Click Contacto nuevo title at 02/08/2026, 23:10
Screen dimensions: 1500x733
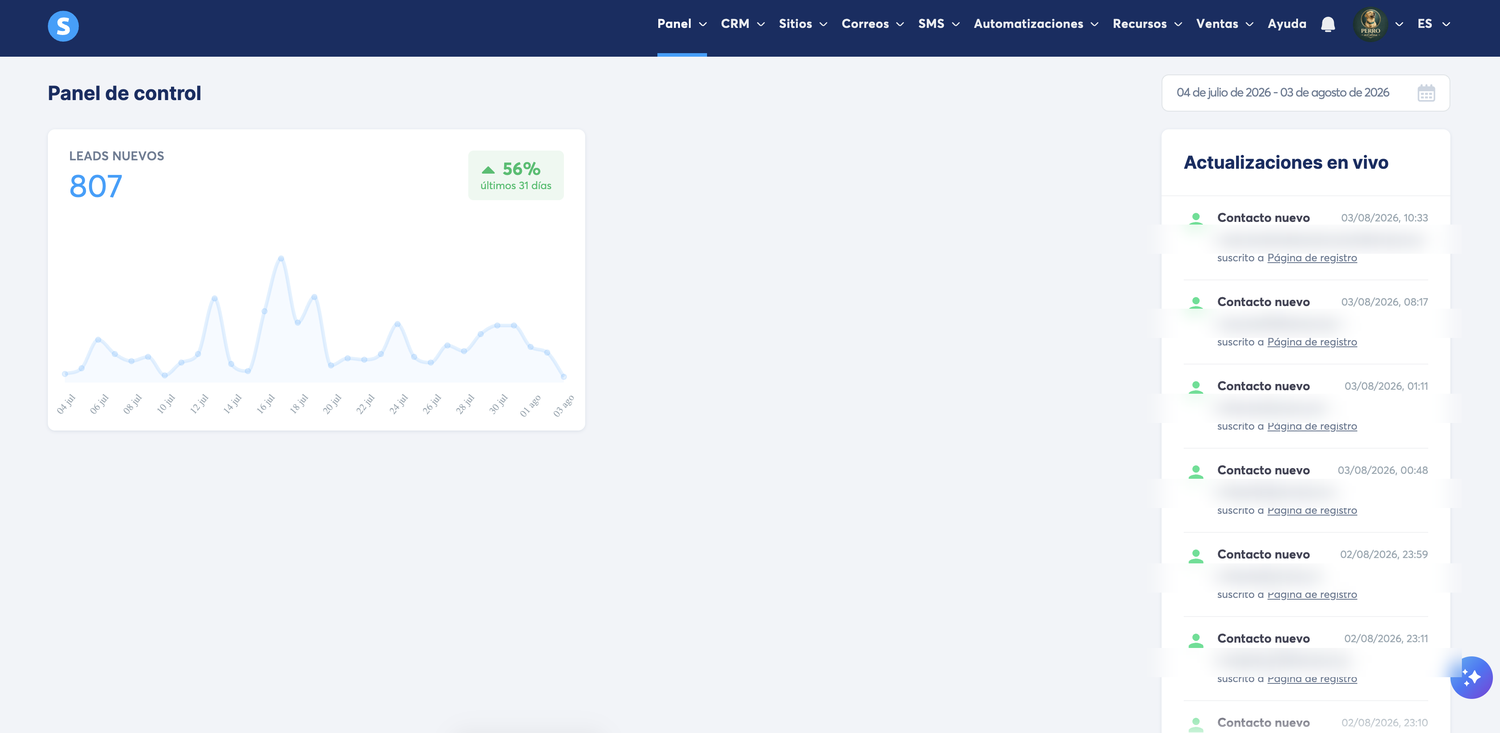tap(1263, 722)
